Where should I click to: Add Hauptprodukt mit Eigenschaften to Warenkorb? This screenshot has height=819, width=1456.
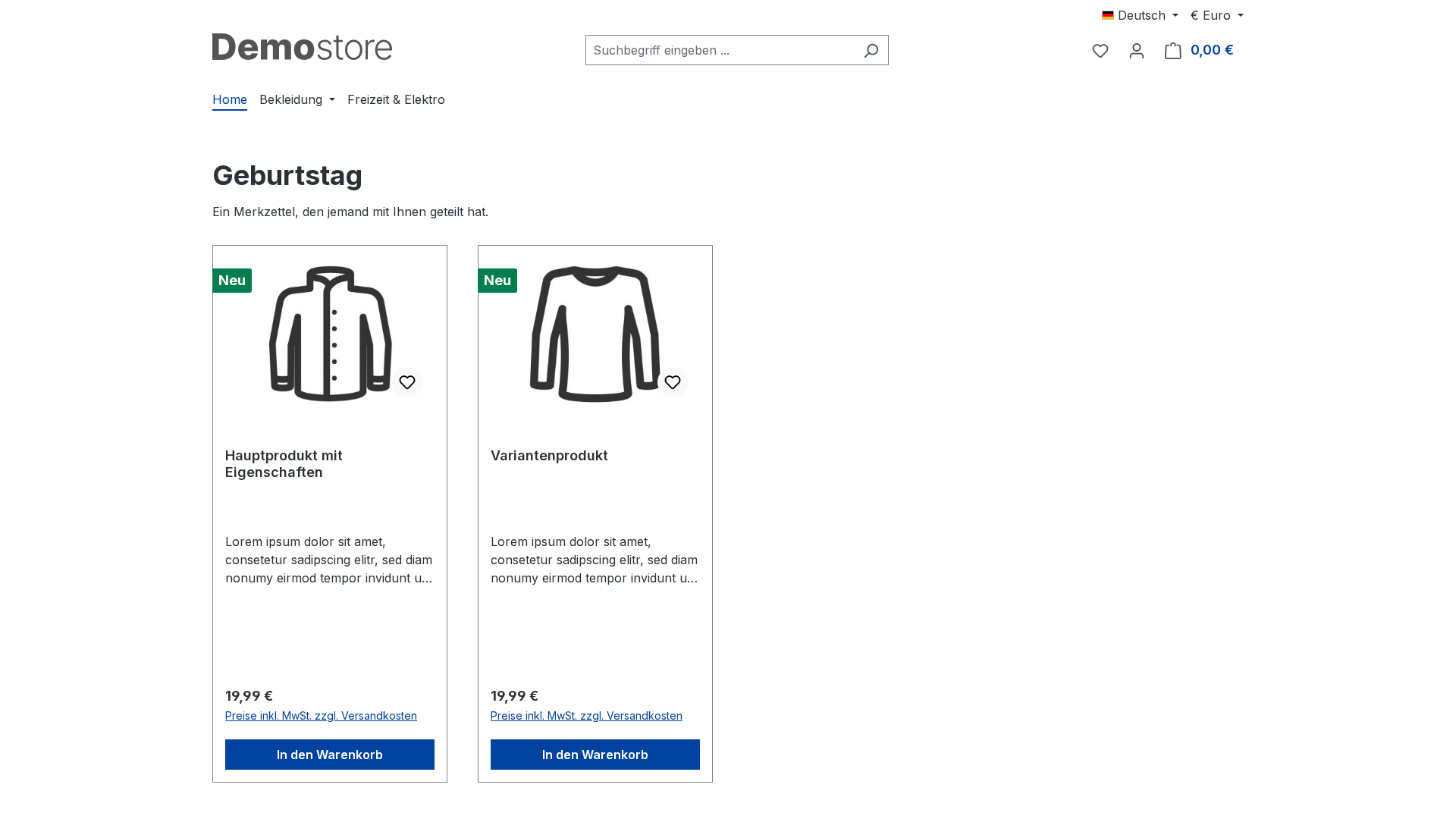pos(330,755)
